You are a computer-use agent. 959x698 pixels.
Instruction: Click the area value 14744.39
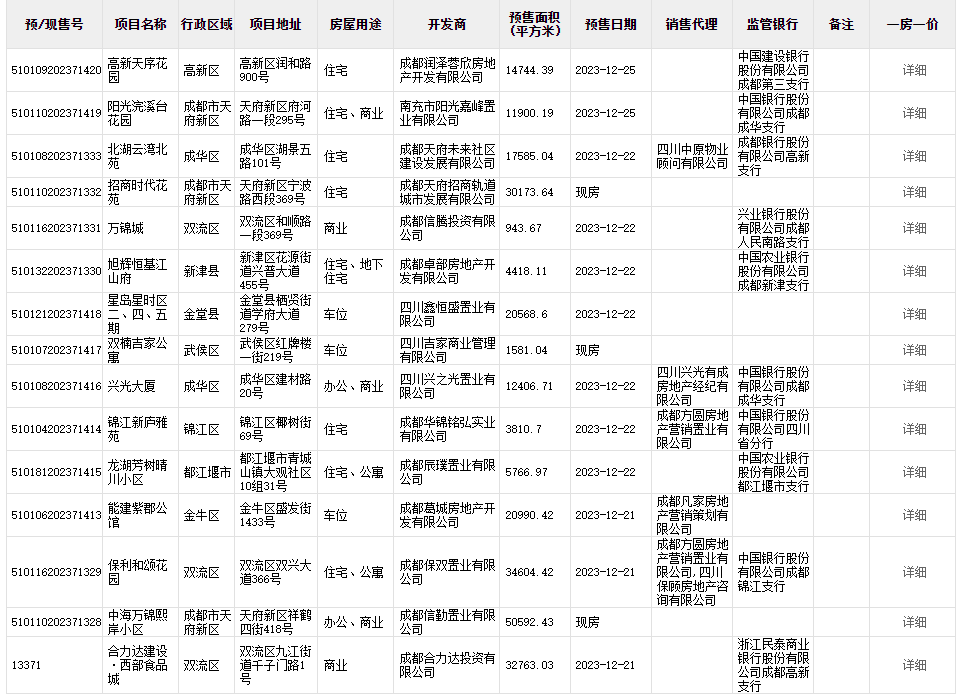(529, 70)
